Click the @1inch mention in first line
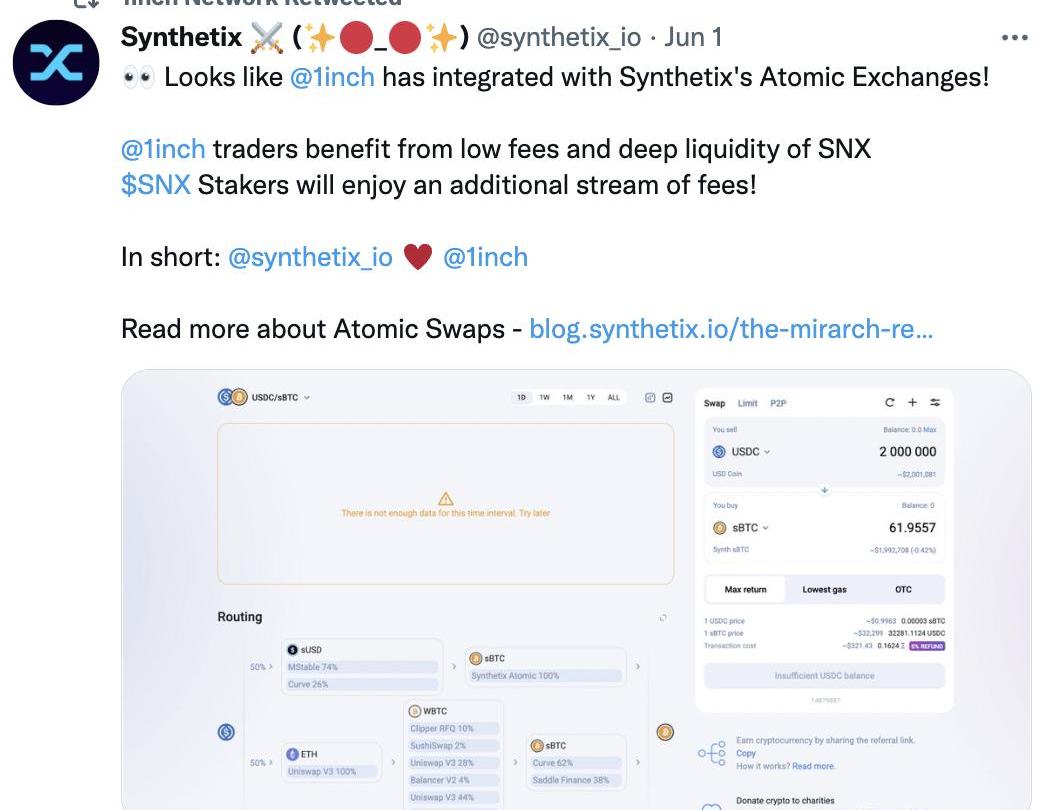1060x810 pixels. (x=332, y=77)
